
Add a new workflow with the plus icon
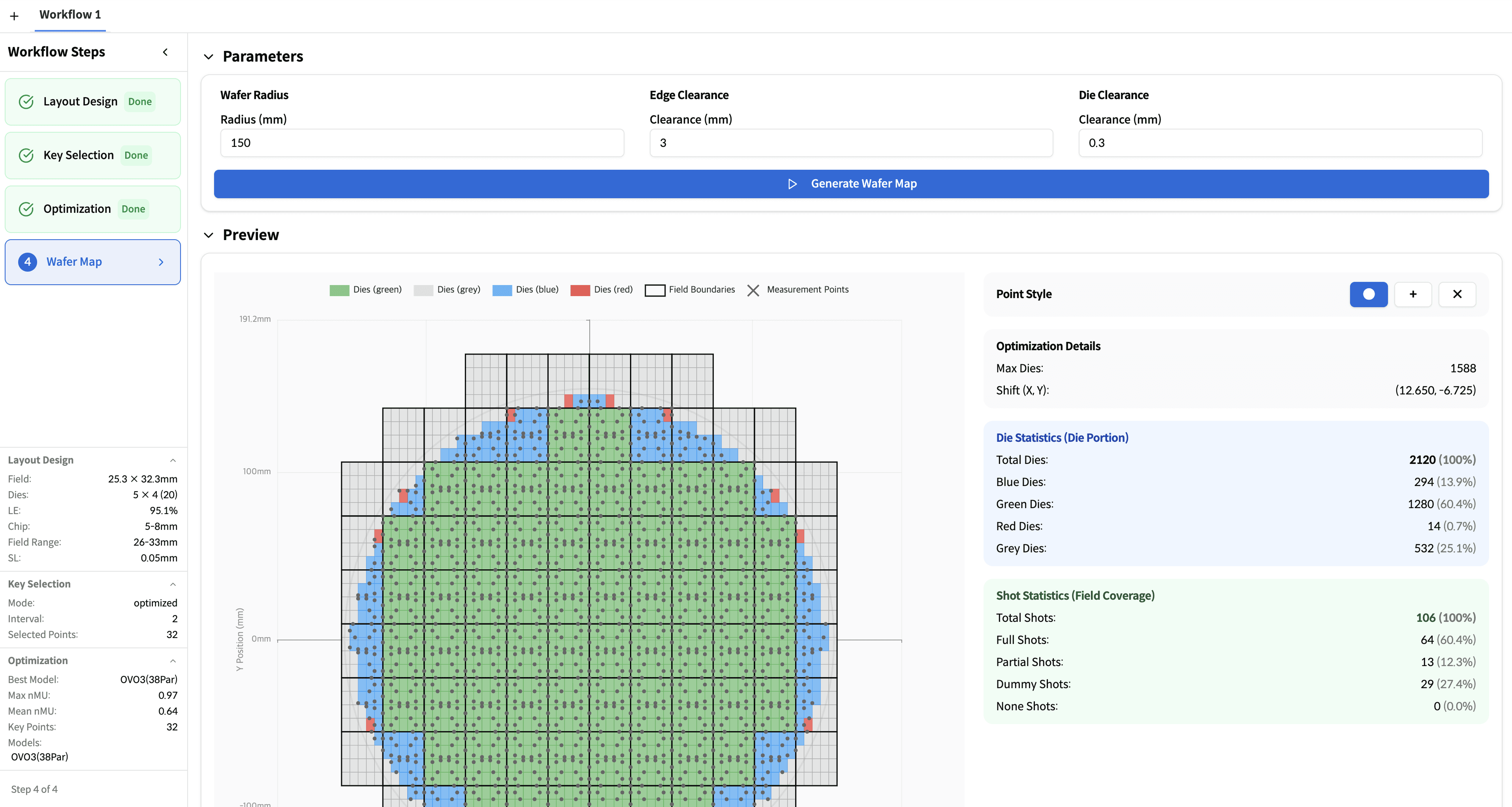click(x=14, y=16)
